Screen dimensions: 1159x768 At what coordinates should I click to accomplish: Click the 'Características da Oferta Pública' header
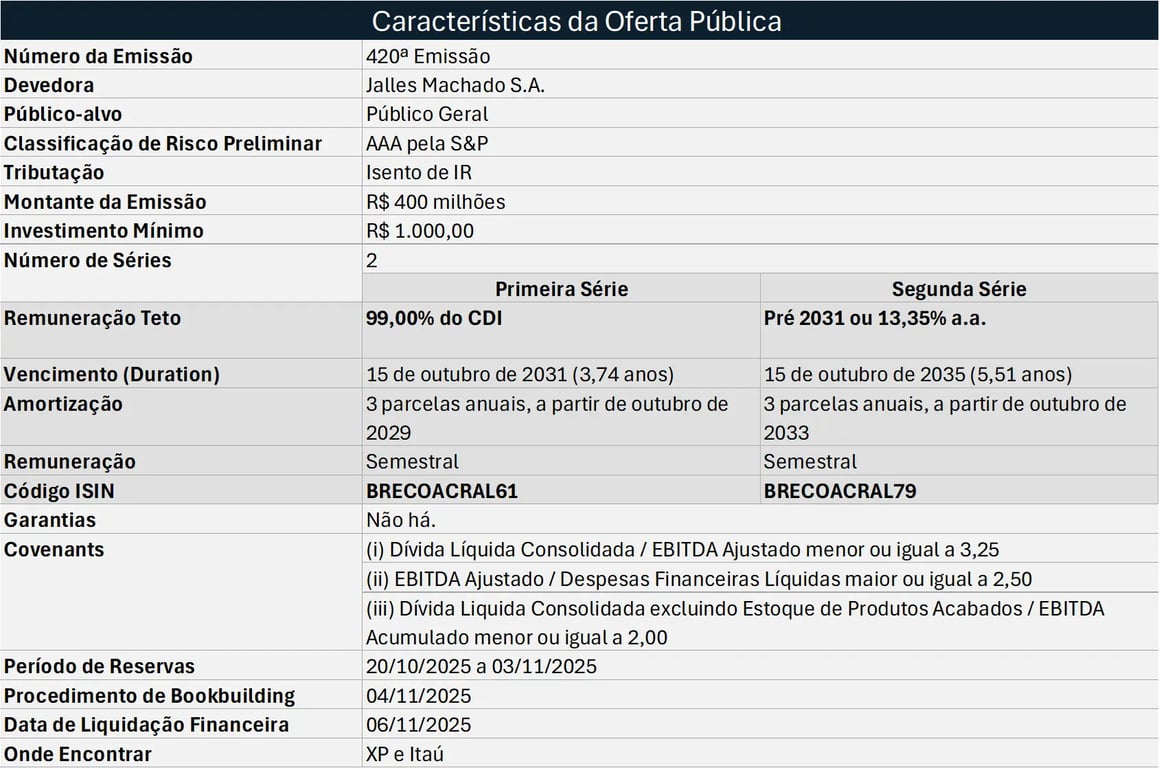click(x=578, y=21)
